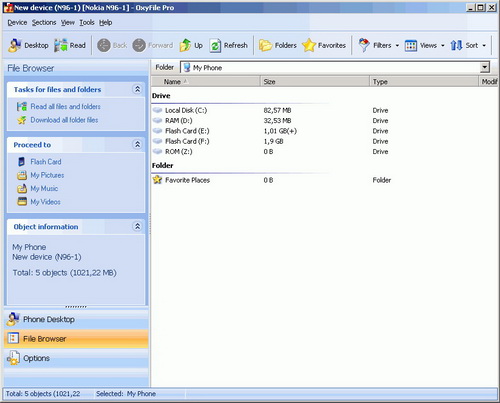Click the Read all files icon

(22, 107)
